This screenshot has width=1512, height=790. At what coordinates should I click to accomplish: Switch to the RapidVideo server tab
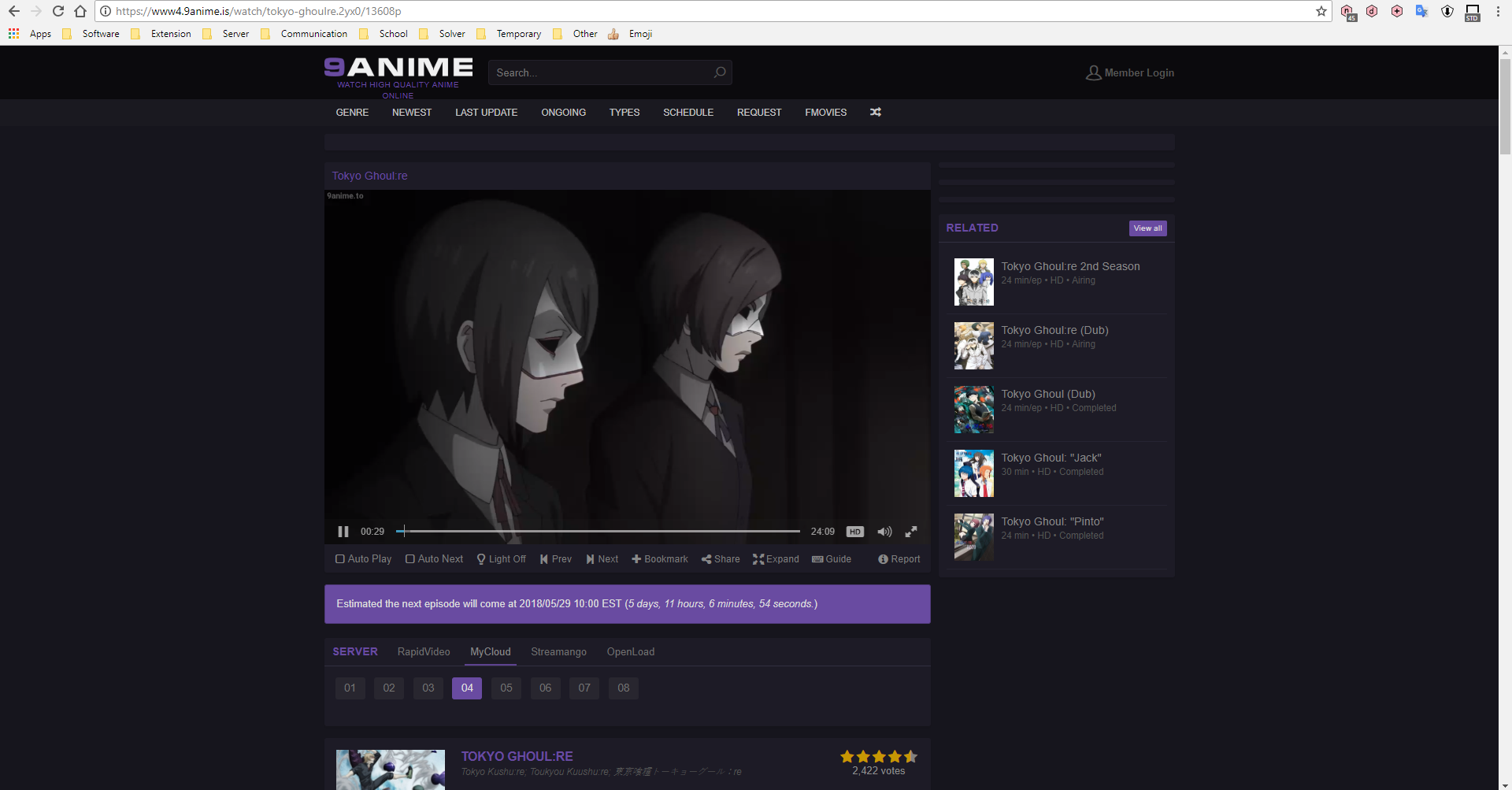coord(424,652)
